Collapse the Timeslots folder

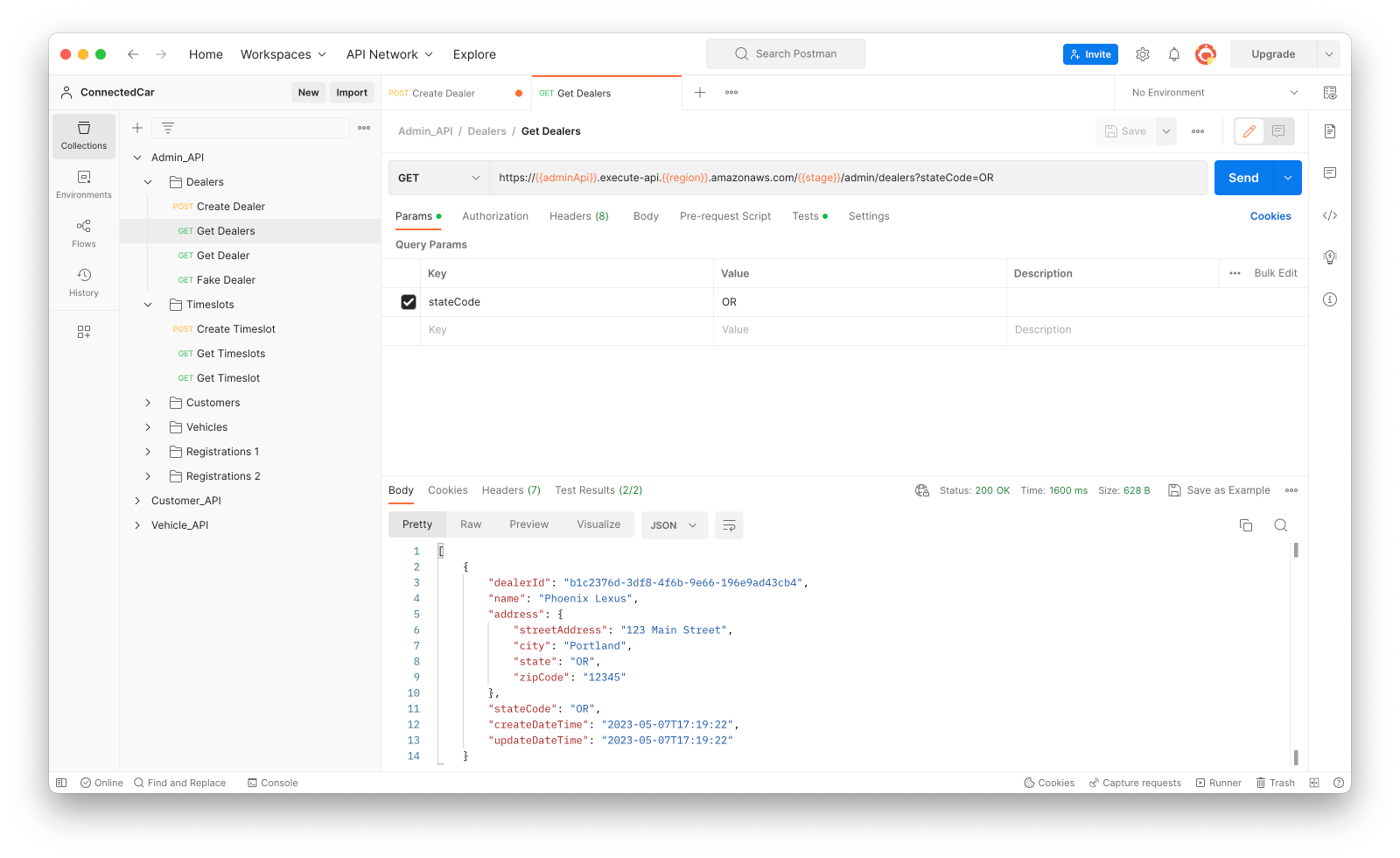pyautogui.click(x=148, y=305)
